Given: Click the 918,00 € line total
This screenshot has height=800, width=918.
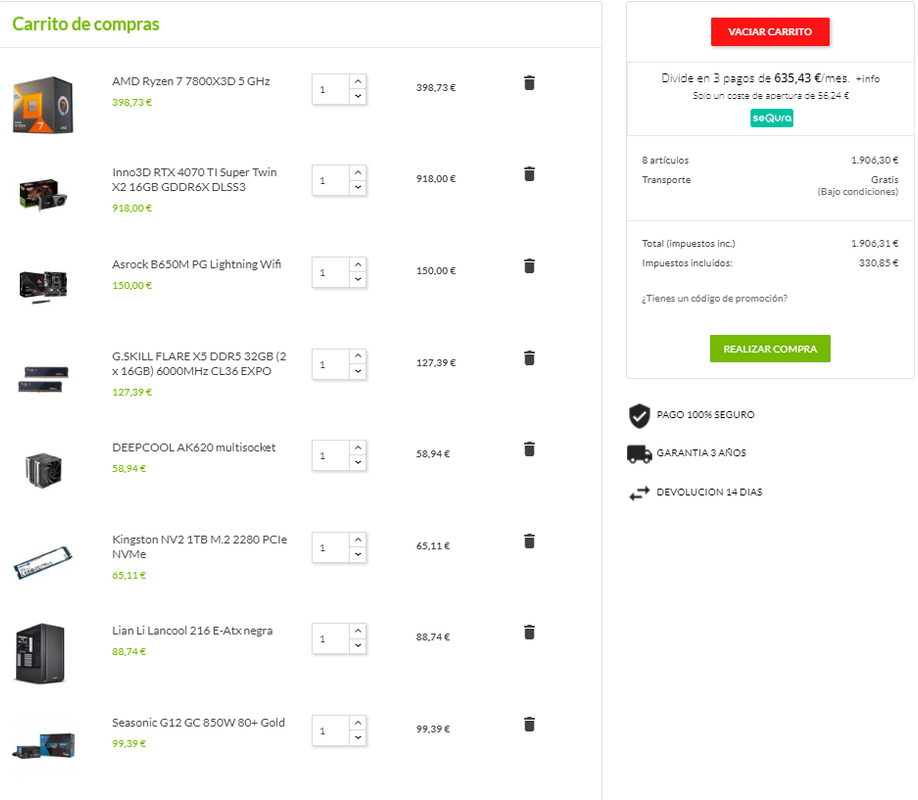Looking at the screenshot, I should pyautogui.click(x=436, y=179).
